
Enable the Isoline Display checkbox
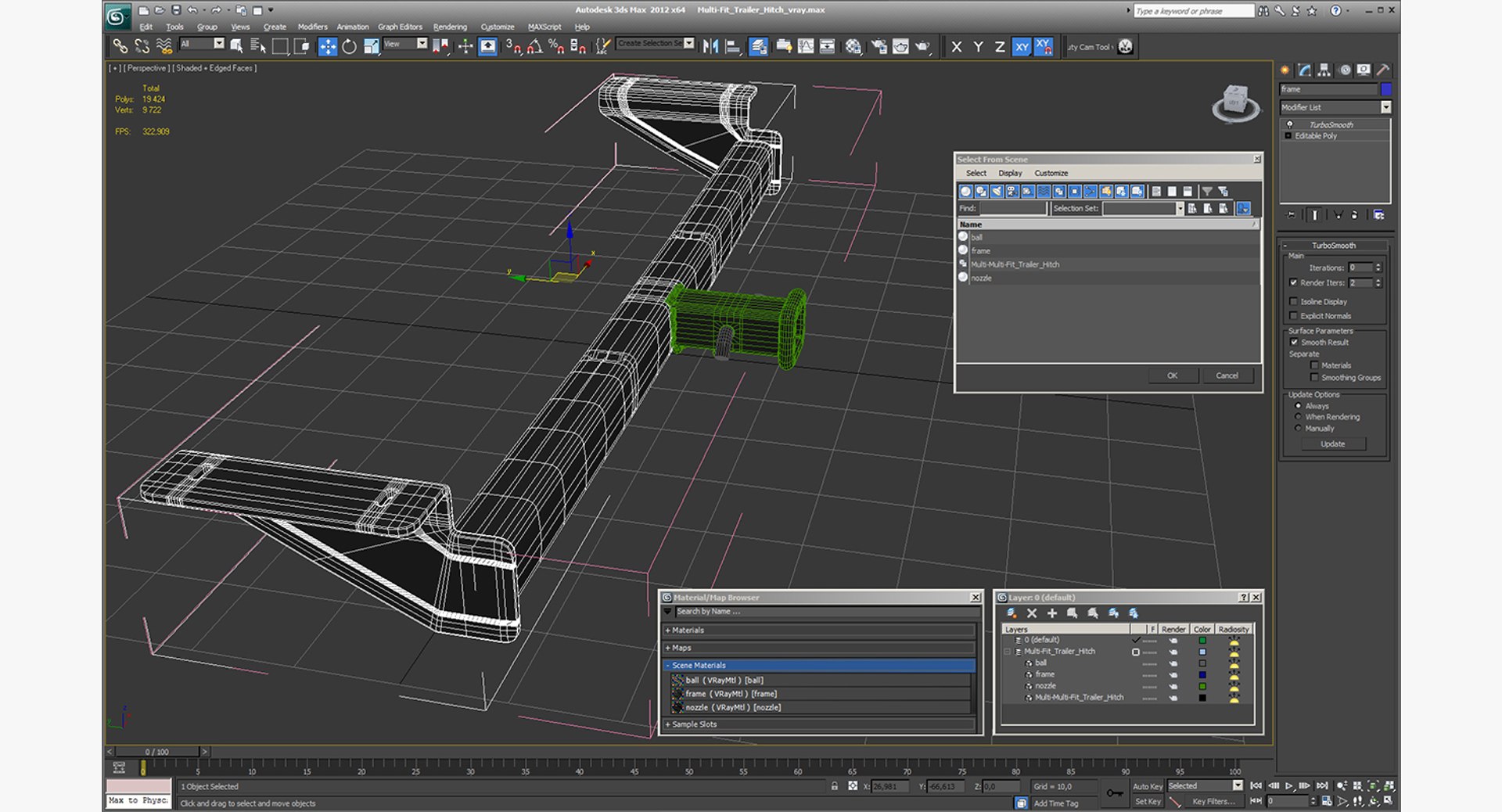(x=1293, y=301)
